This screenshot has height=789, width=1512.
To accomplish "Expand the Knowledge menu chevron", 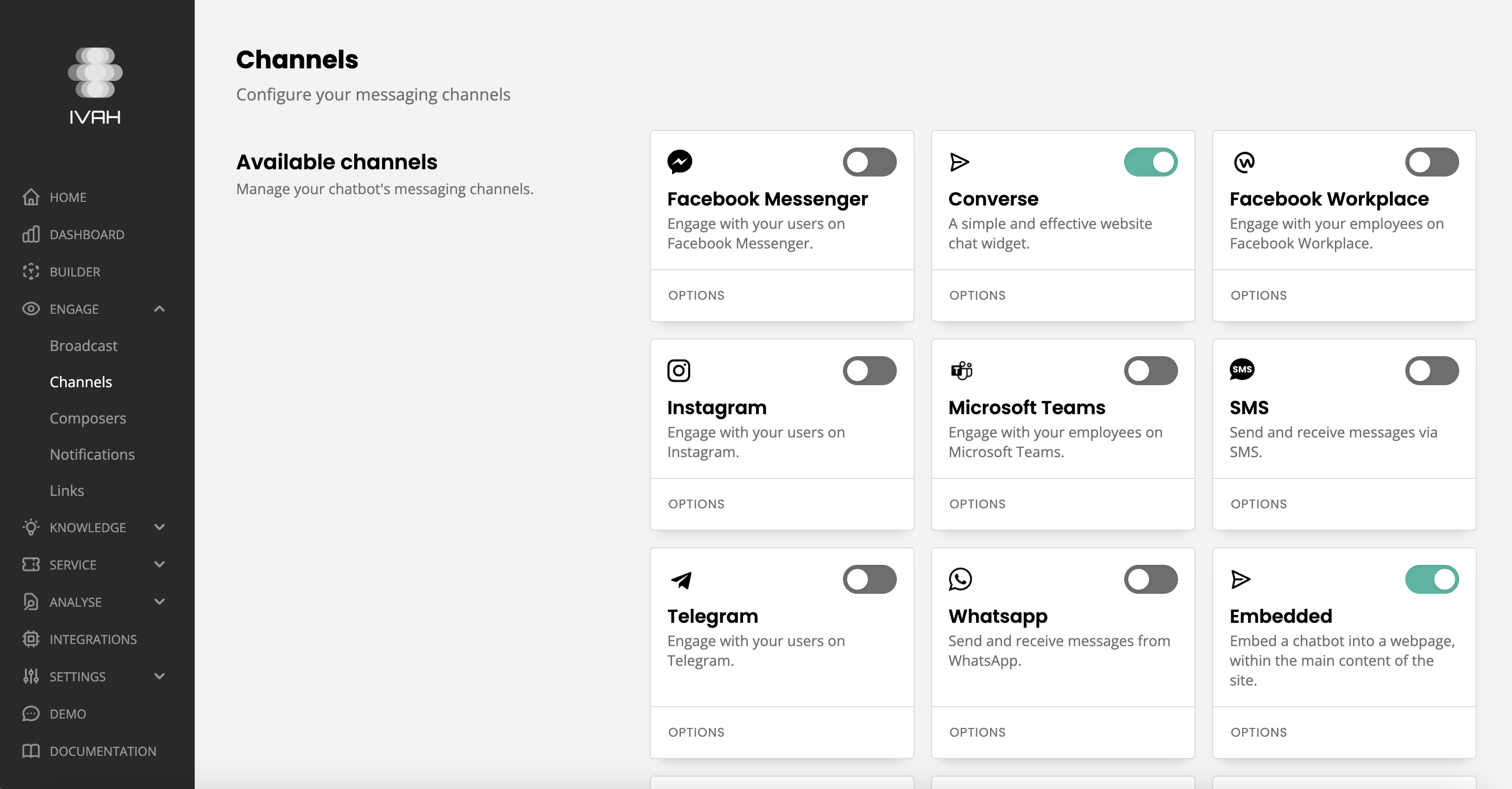I will click(x=159, y=527).
